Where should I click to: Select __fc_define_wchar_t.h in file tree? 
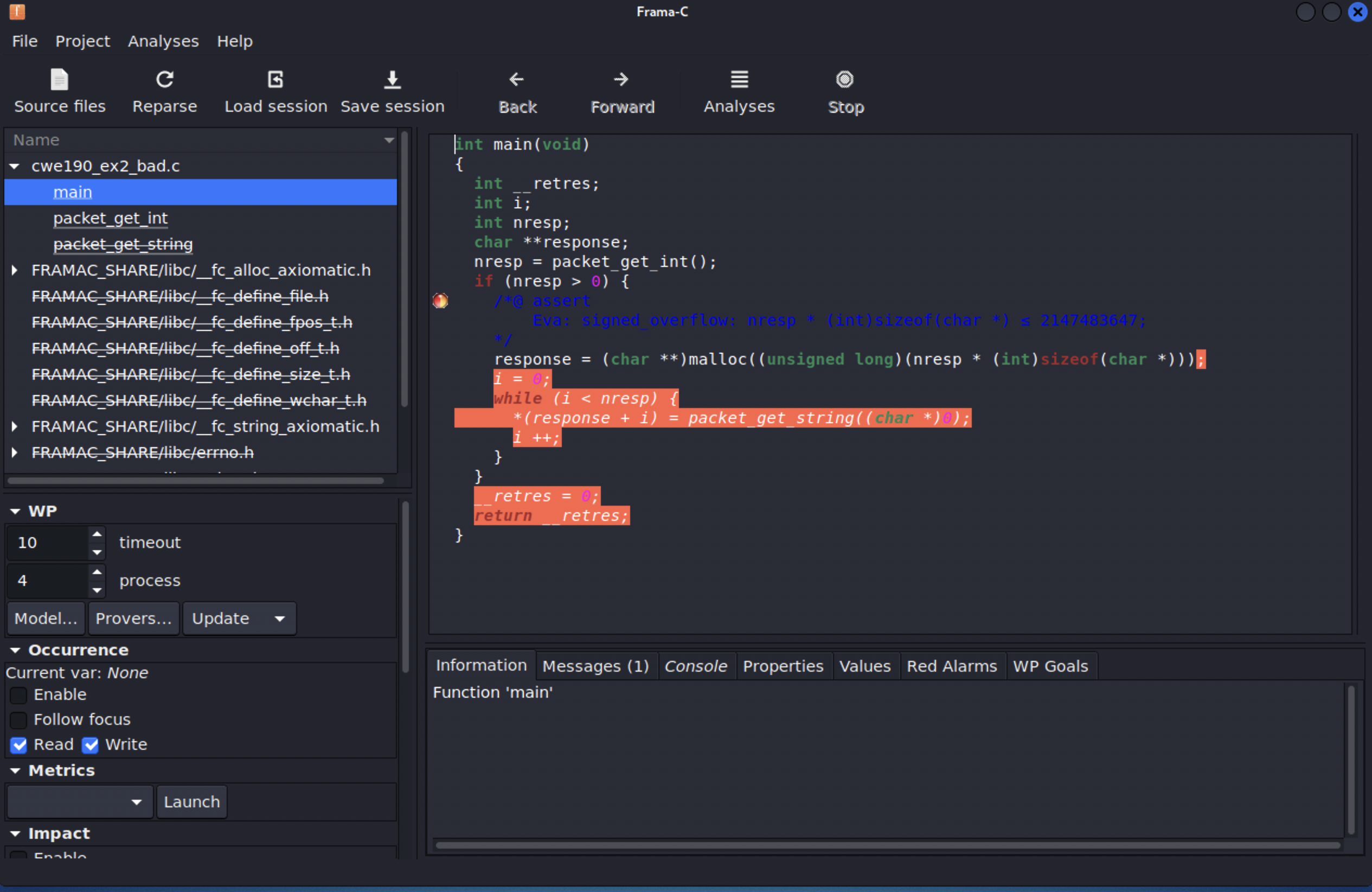(x=199, y=400)
